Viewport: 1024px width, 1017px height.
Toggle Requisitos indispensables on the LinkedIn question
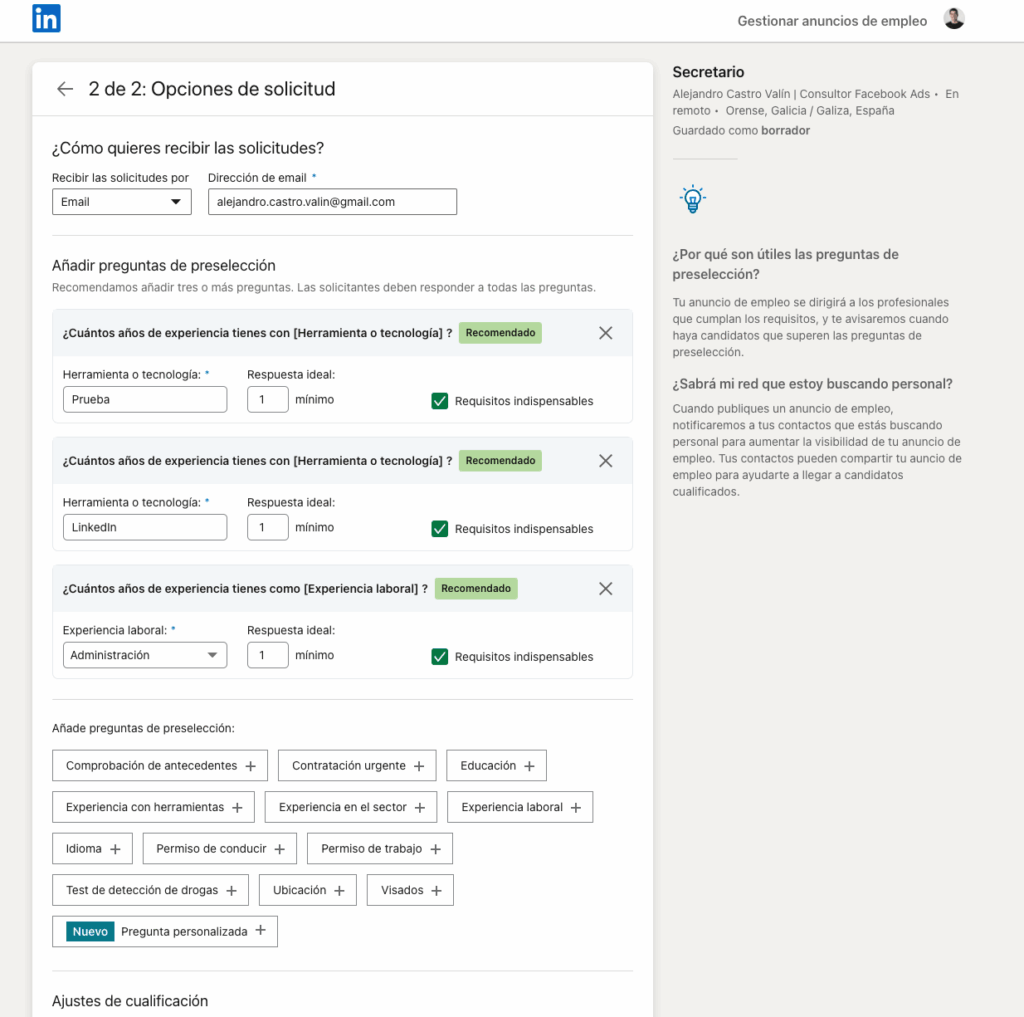439,528
